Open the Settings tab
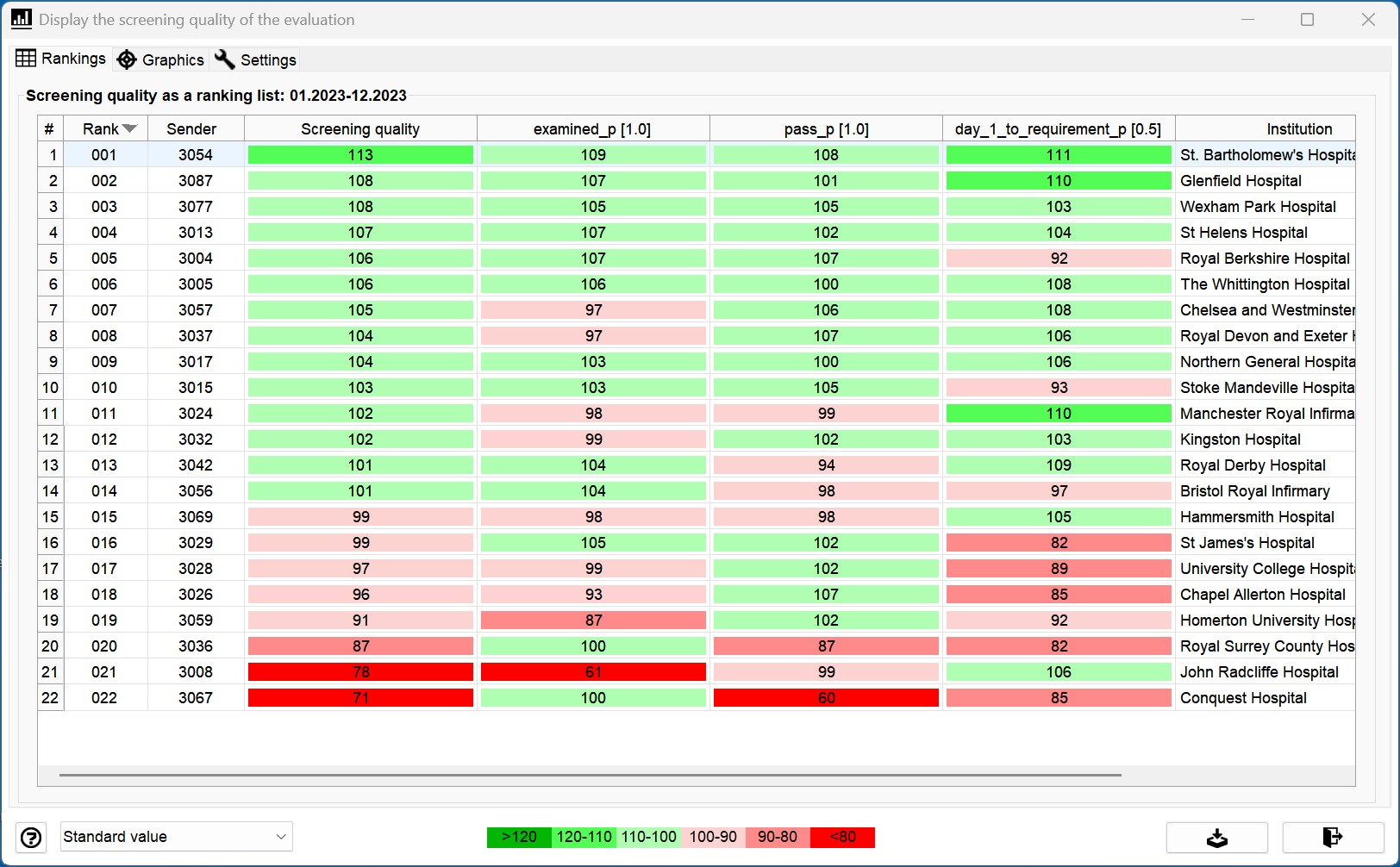 pos(256,59)
